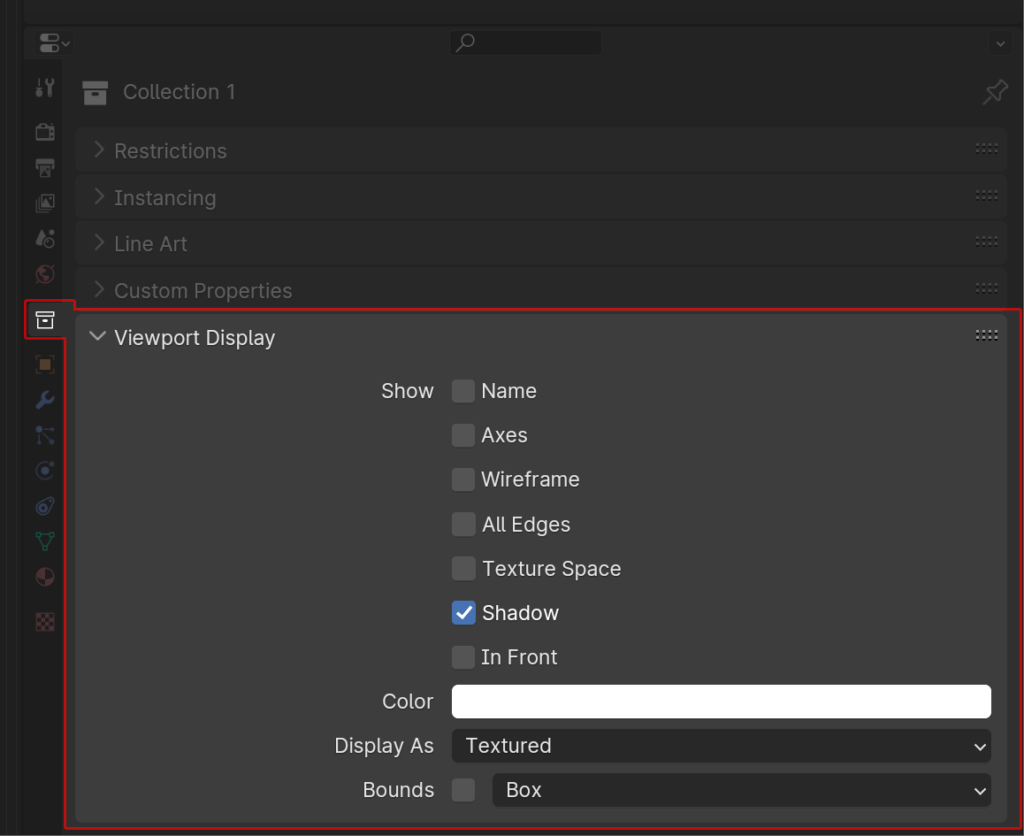Enable the All Edges checkbox
The width and height of the screenshot is (1024, 836).
tap(463, 524)
